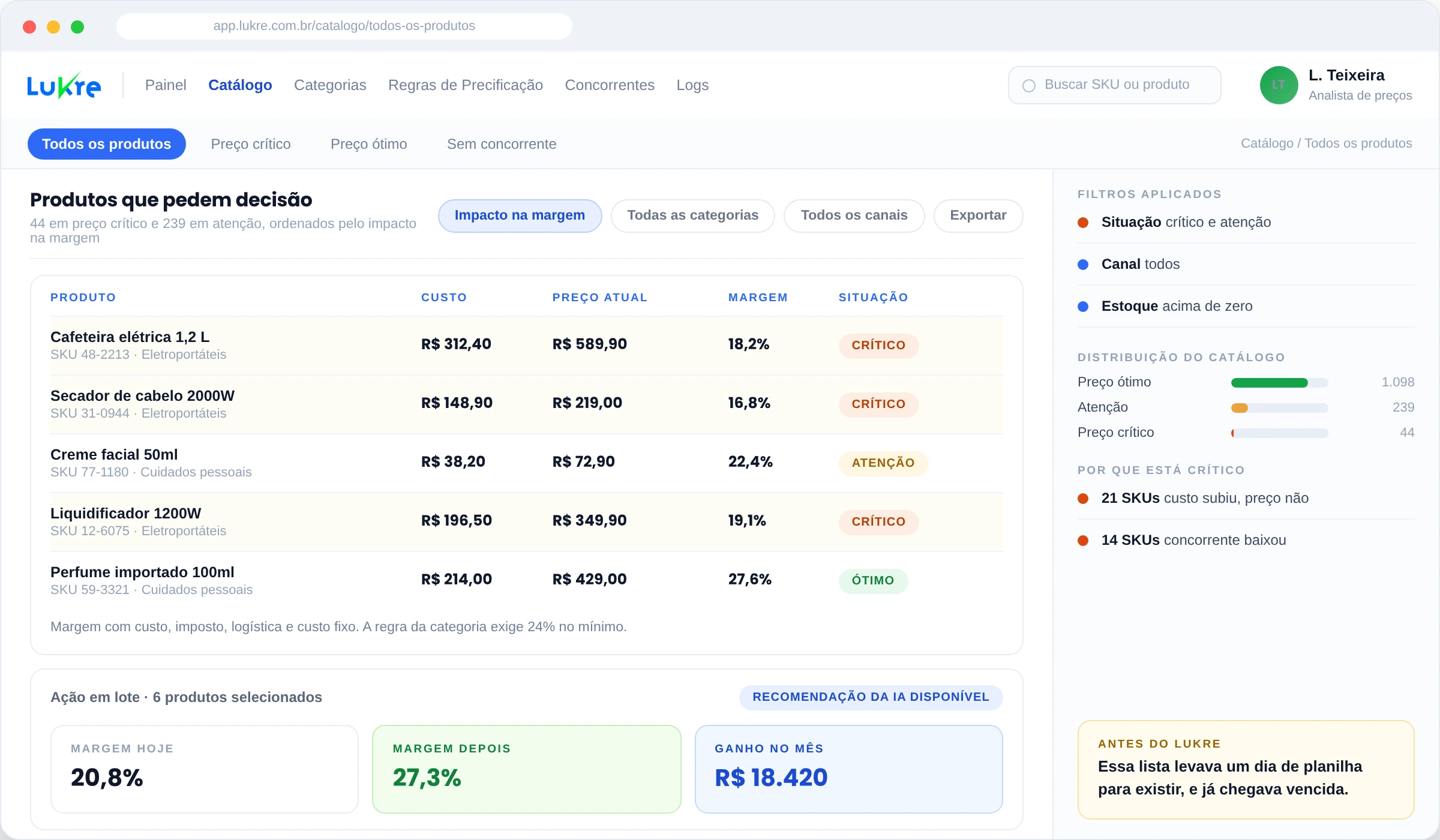
Task: Click the Margem hoje 20,8% card
Action: (205, 769)
